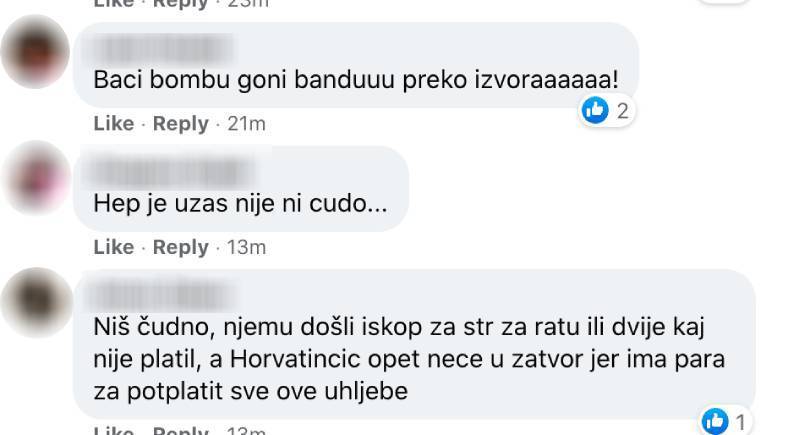Click the reaction count number 2
This screenshot has width=810, height=435.
click(x=622, y=111)
